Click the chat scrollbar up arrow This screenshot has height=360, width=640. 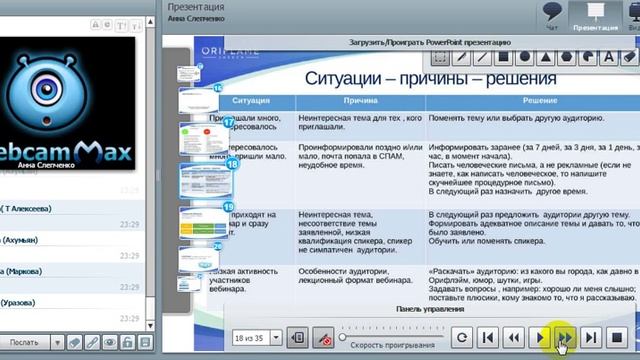pyautogui.click(x=150, y=21)
